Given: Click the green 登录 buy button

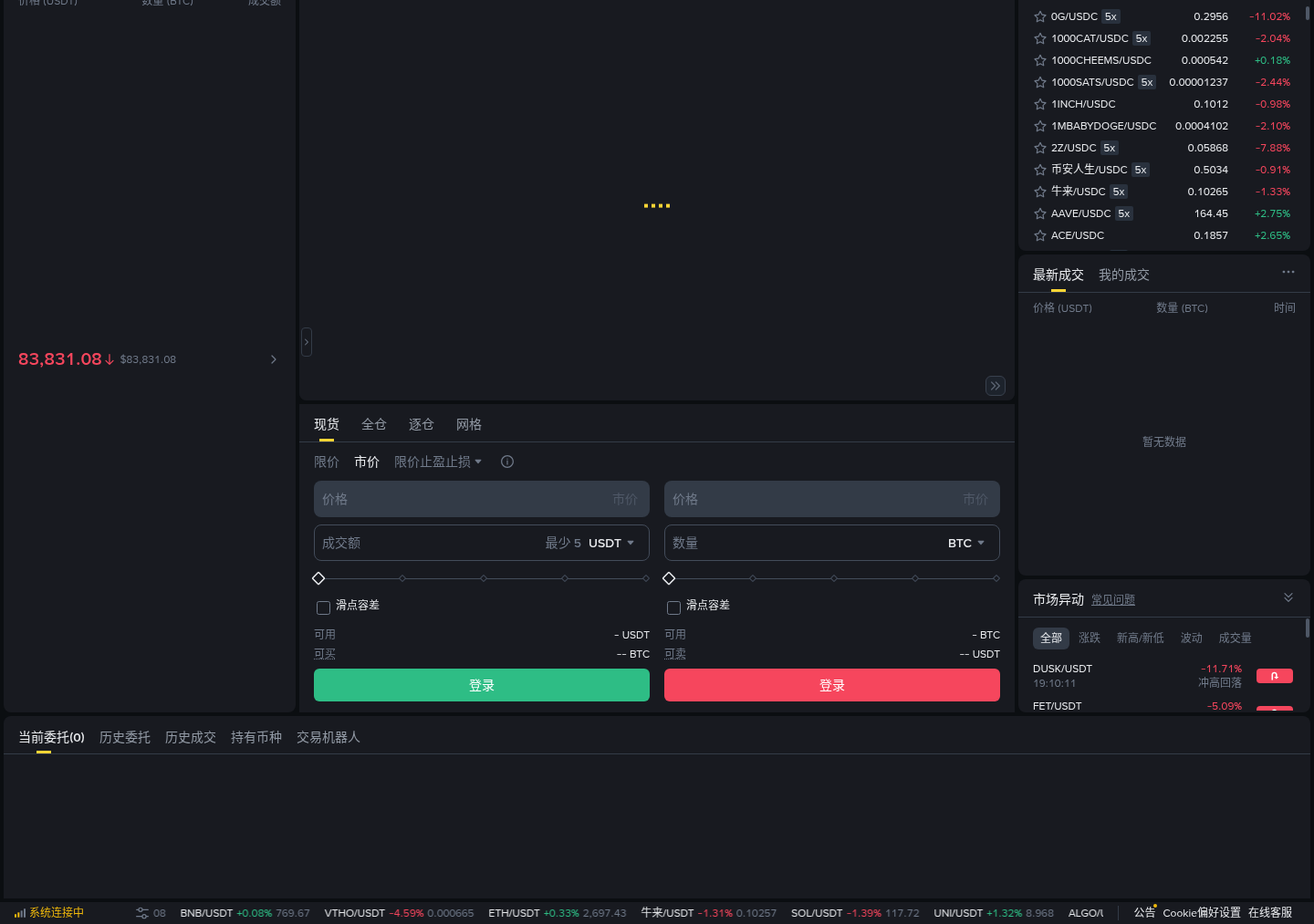Looking at the screenshot, I should [482, 685].
